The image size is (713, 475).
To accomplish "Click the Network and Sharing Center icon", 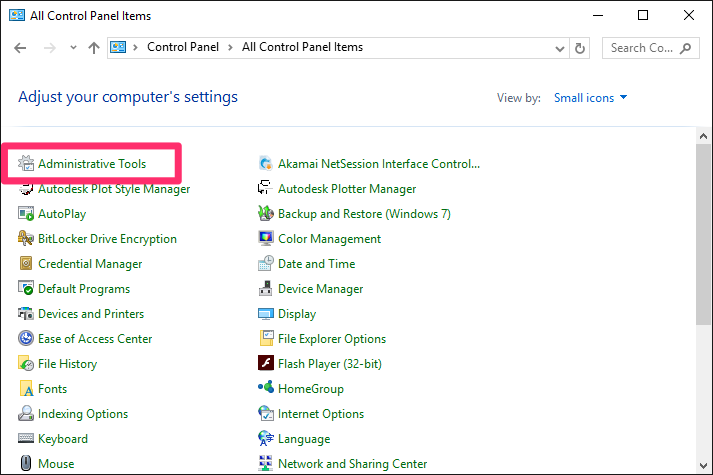I will pos(266,463).
